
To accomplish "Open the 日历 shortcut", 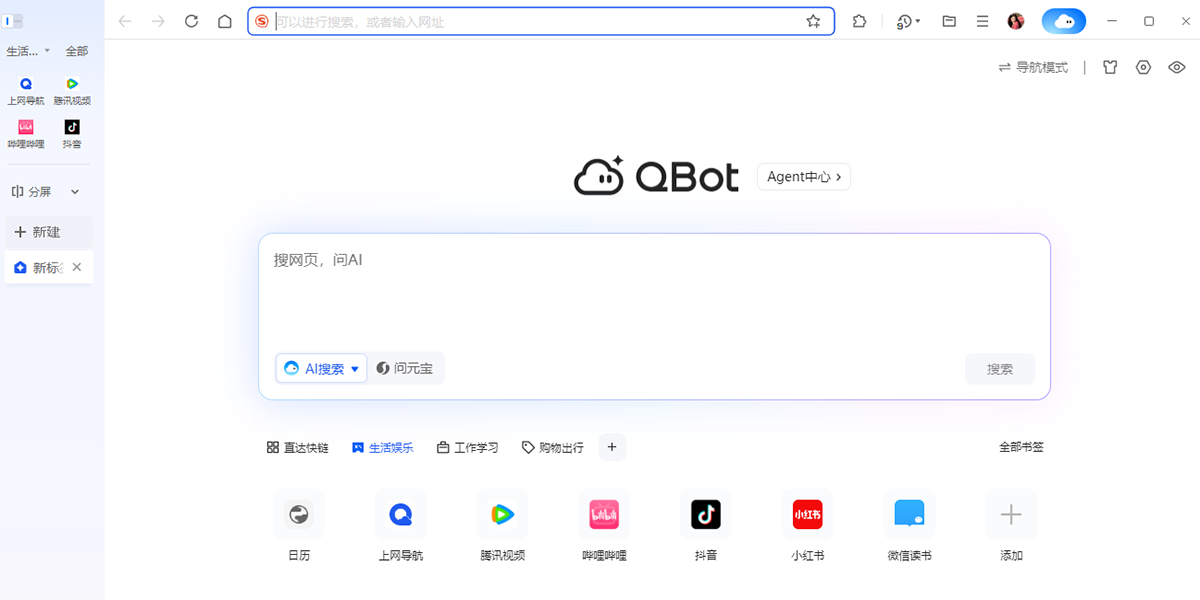I will pyautogui.click(x=298, y=526).
